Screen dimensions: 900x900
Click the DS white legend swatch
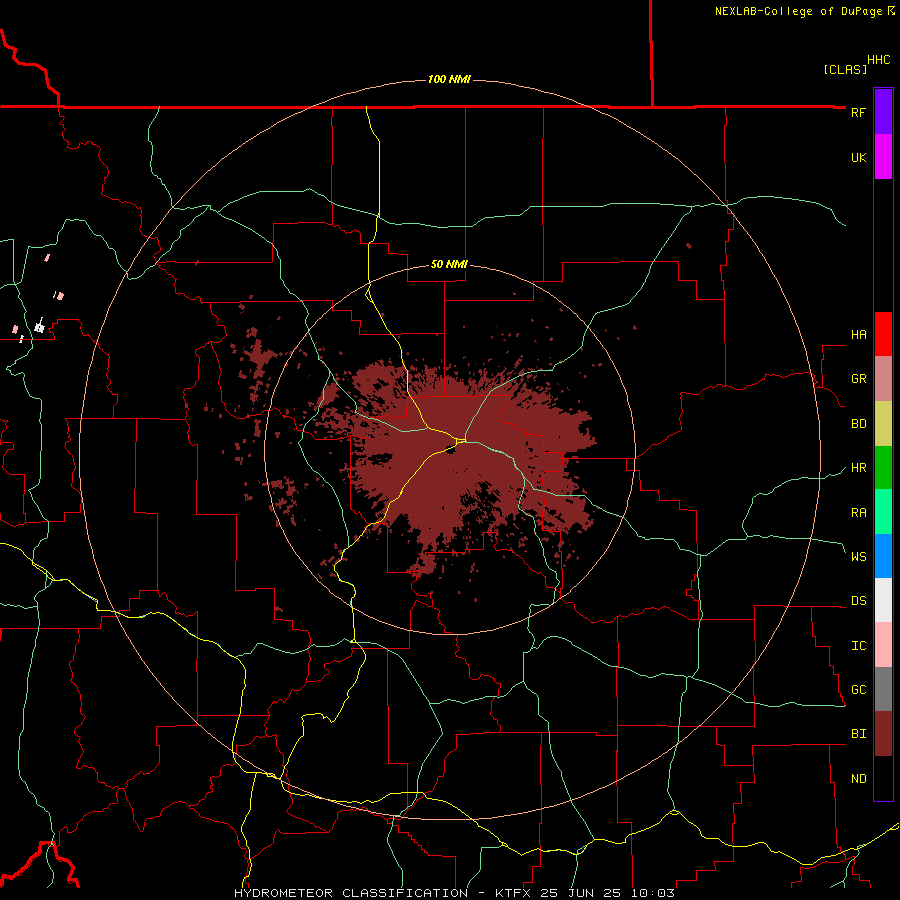pos(883,600)
